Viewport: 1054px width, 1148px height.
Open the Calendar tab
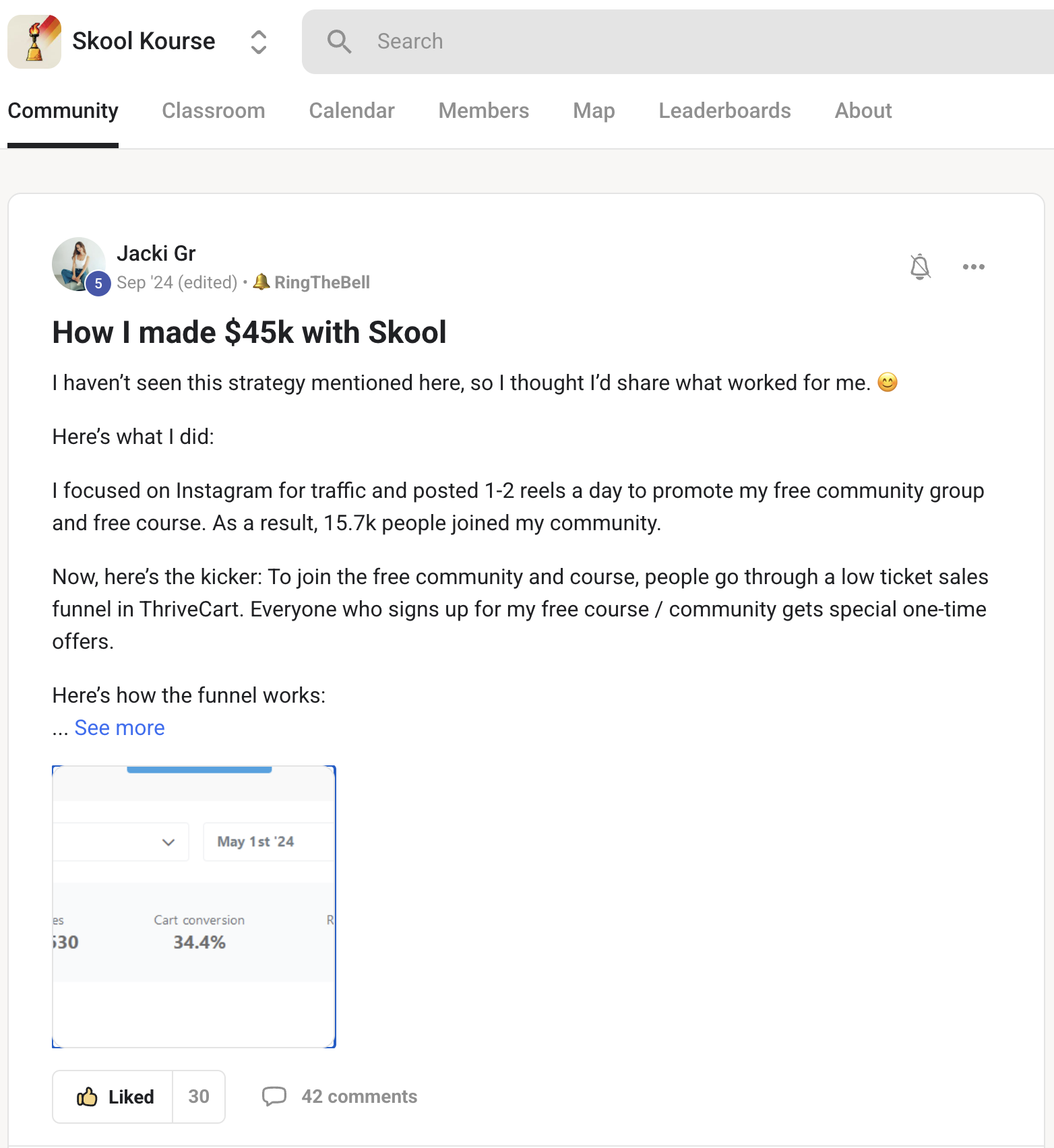click(352, 110)
